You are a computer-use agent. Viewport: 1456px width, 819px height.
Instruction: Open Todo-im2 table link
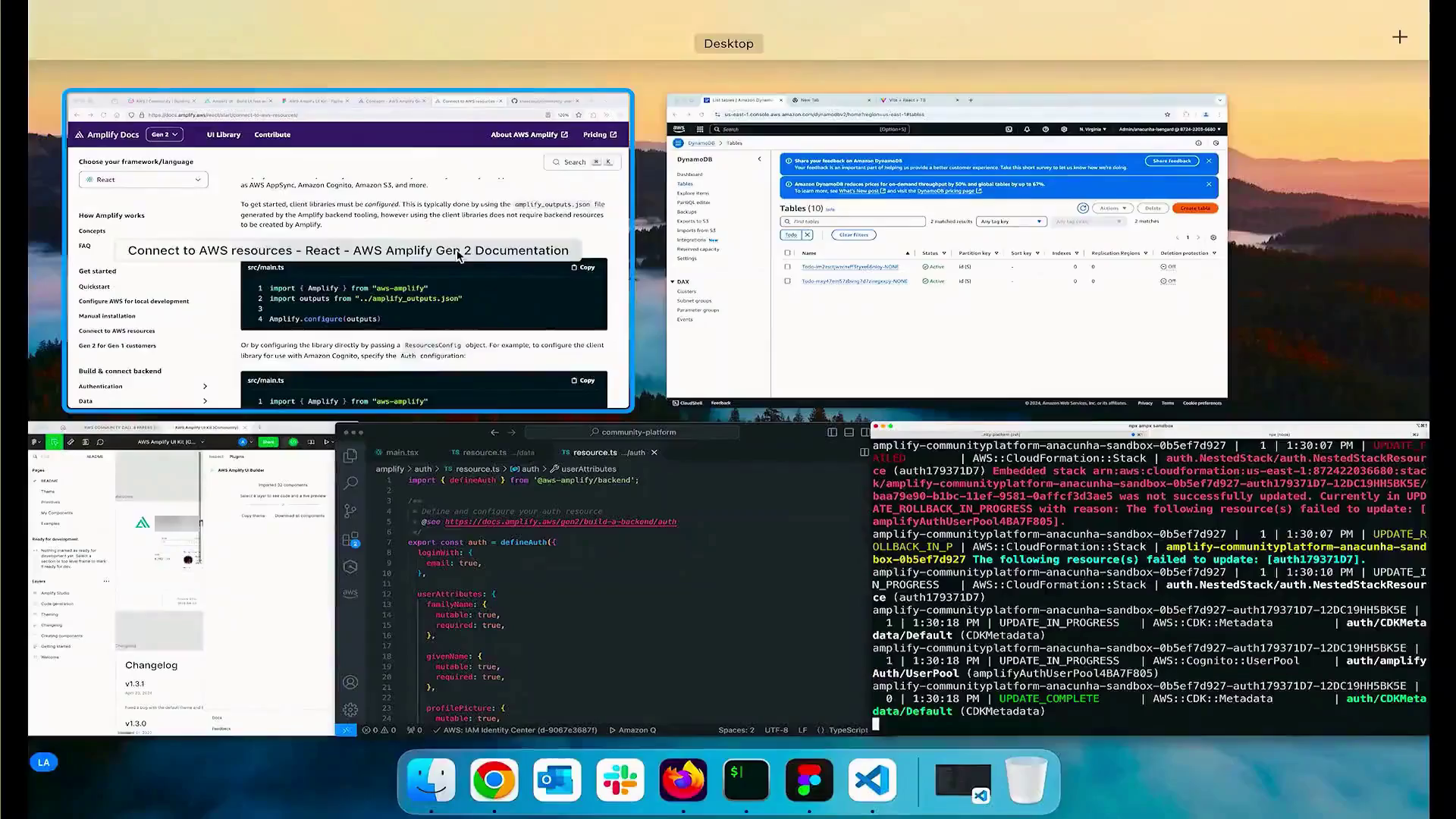point(850,267)
